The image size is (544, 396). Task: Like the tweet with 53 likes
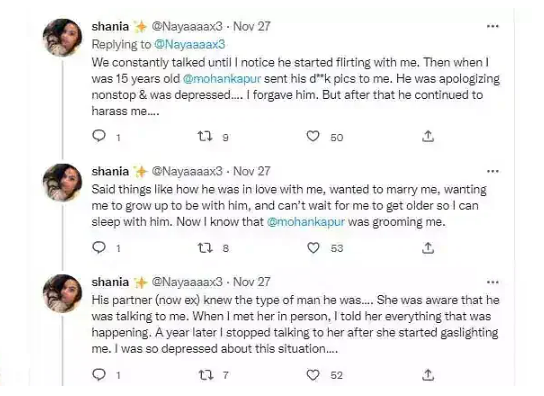(x=313, y=248)
